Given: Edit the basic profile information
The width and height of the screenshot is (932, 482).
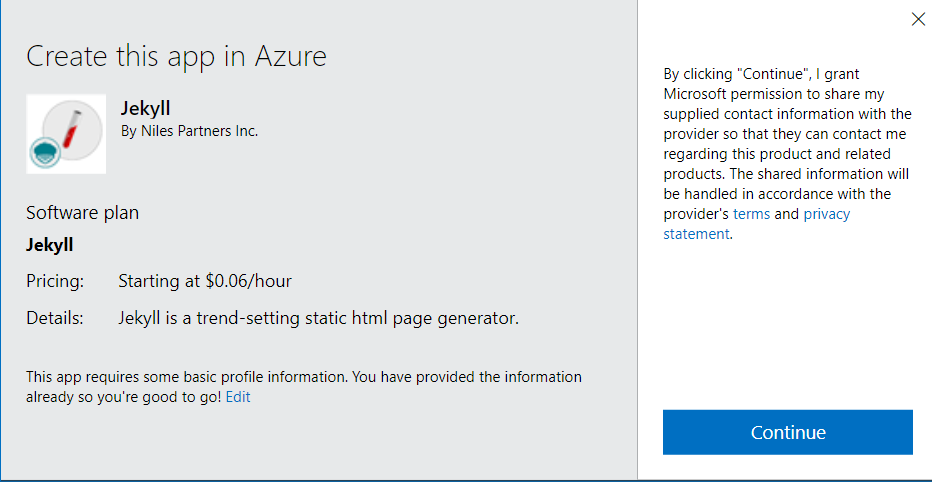Looking at the screenshot, I should tap(238, 397).
